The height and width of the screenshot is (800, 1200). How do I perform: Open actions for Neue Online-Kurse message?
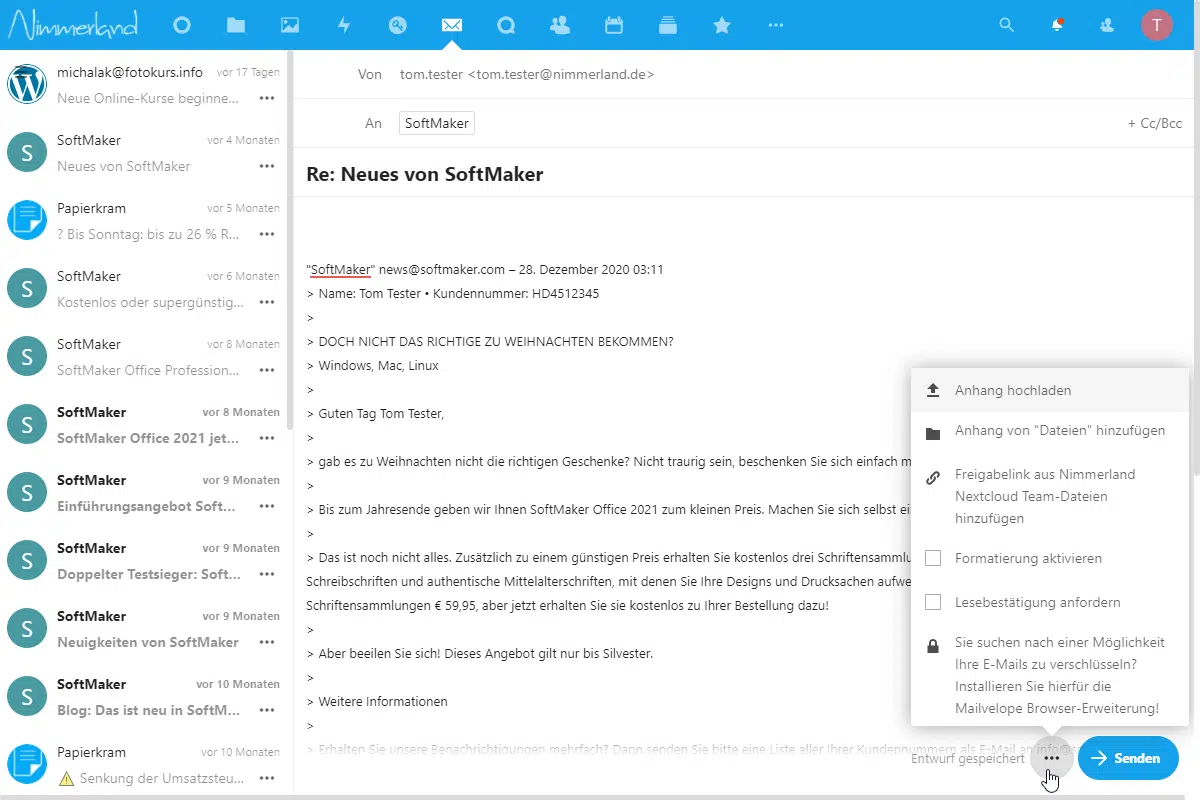267,98
